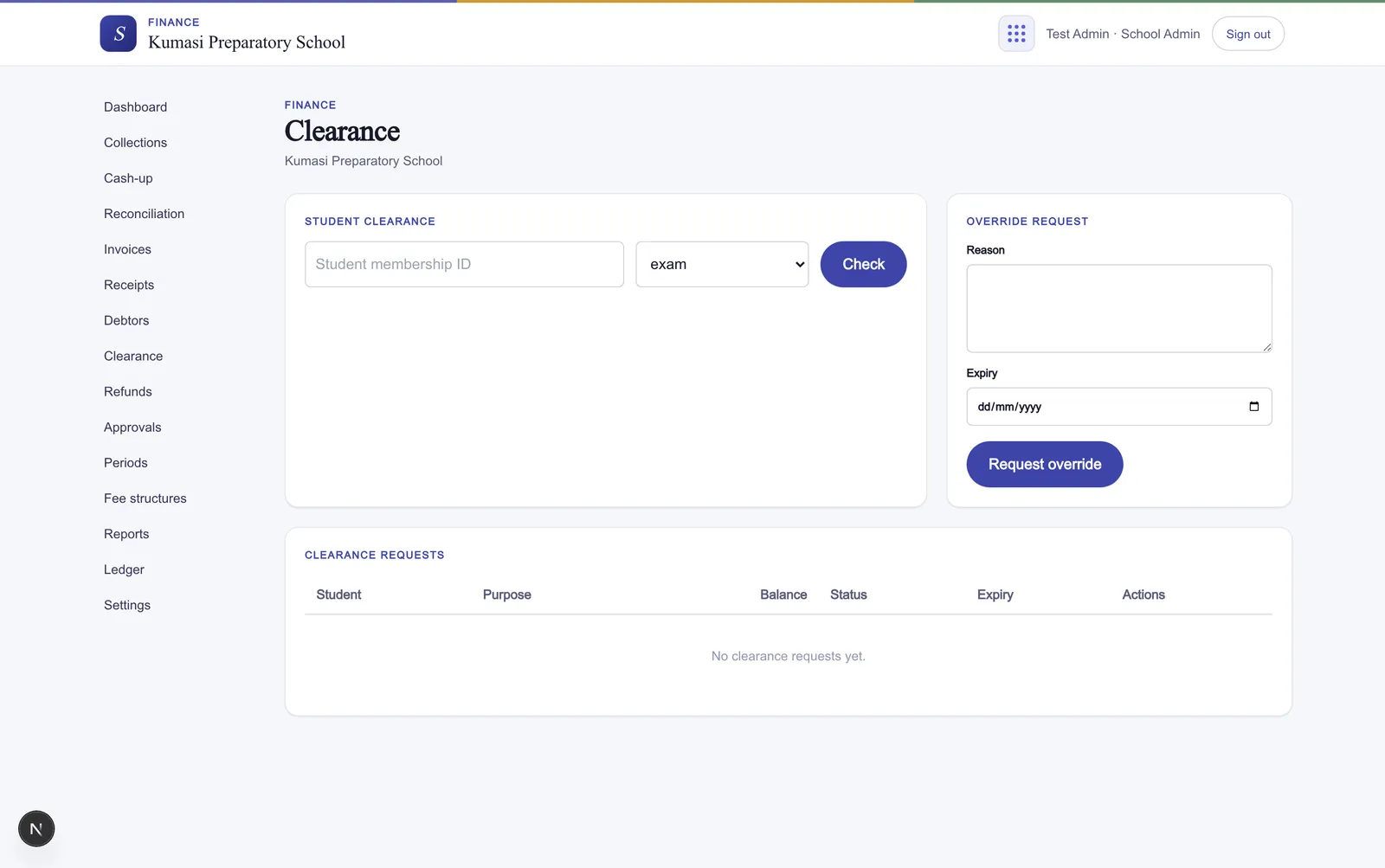
Task: Sign out of the account
Action: 1247,34
